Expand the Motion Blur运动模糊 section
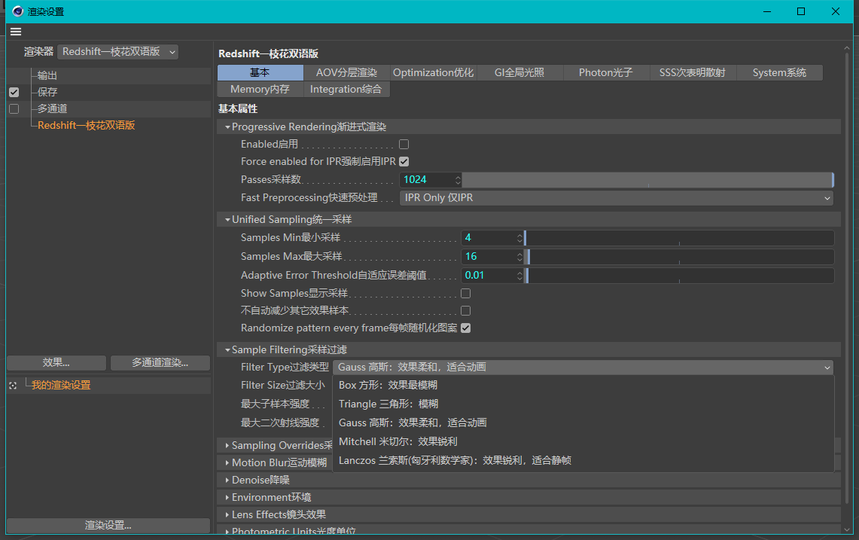Screen dimensions: 859x540 click(x=227, y=463)
